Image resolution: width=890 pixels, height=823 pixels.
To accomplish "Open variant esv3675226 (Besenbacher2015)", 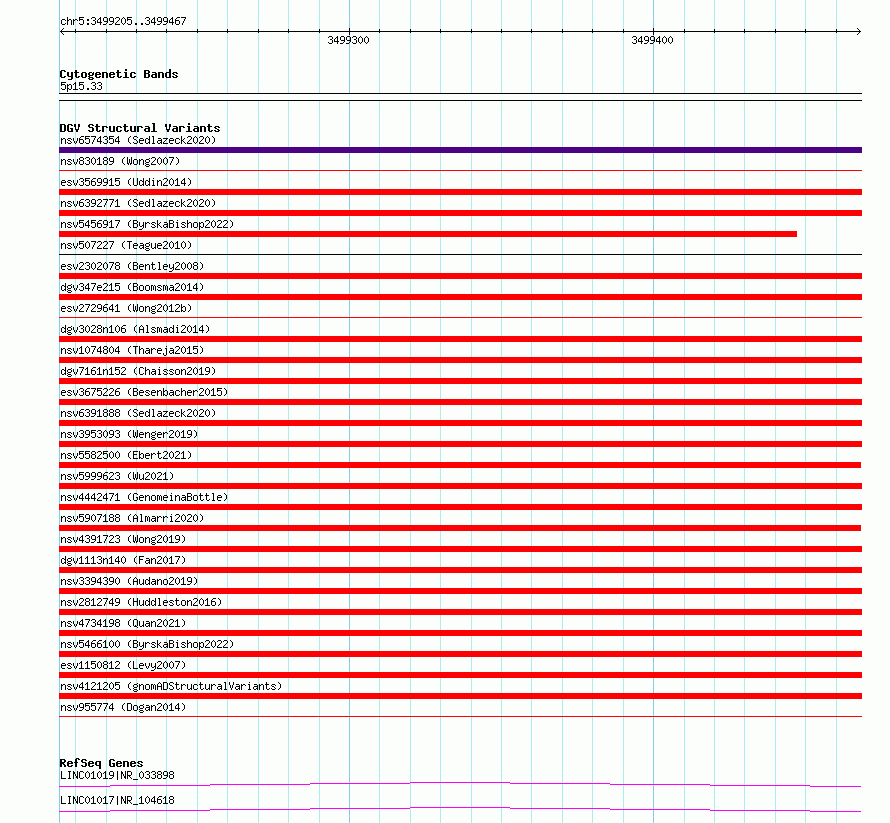I will [x=144, y=392].
